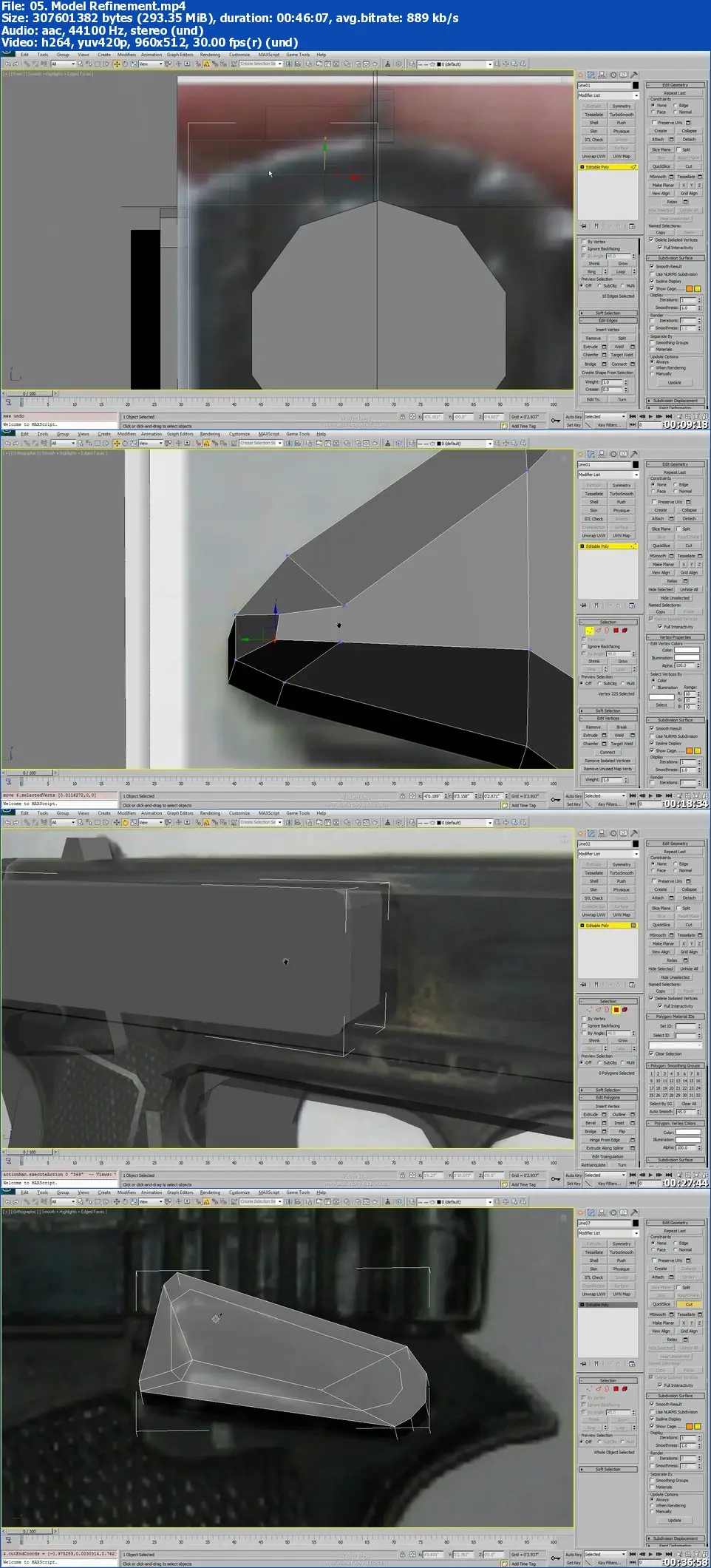
Task: In the 00:27:44 frame, open the Attach list box
Action: 671,898
